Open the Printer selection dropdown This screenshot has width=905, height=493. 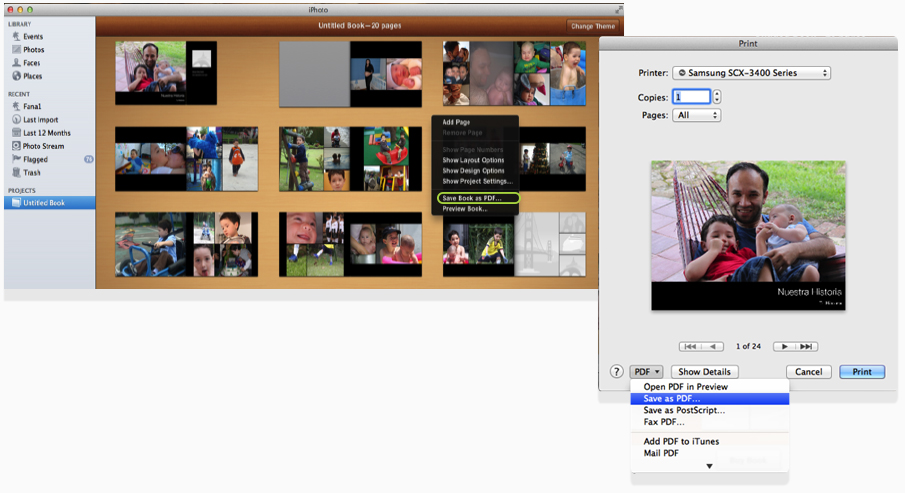[x=750, y=73]
